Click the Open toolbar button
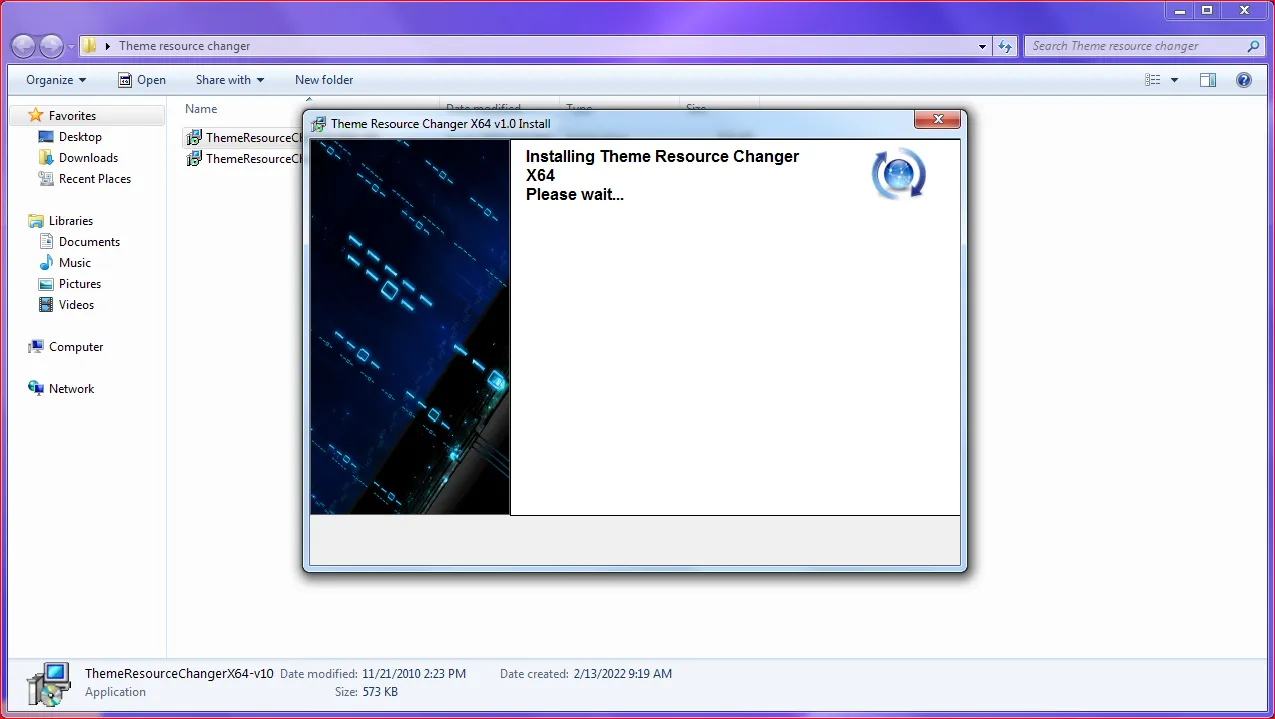The width and height of the screenshot is (1275, 719). pos(142,80)
